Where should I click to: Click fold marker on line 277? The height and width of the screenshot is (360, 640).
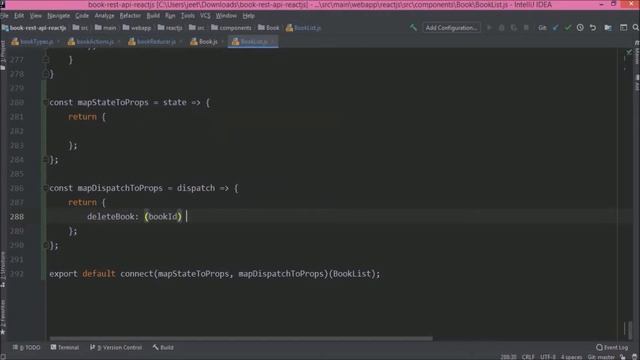(x=45, y=60)
